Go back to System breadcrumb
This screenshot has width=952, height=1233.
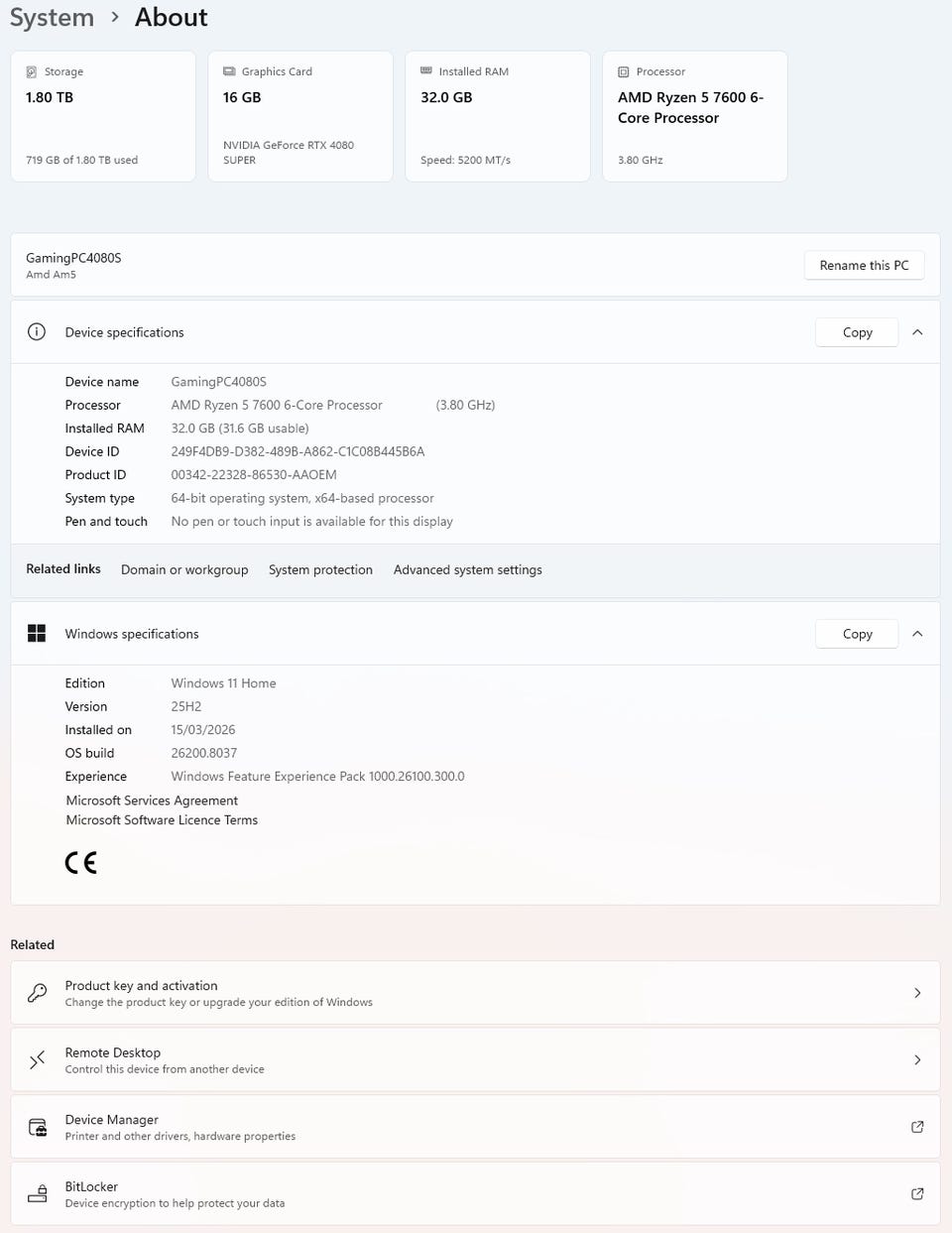point(52,18)
